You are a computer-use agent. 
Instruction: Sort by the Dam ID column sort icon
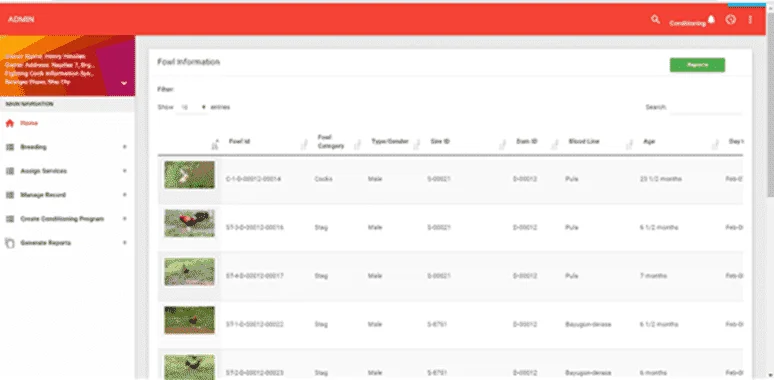coord(555,145)
